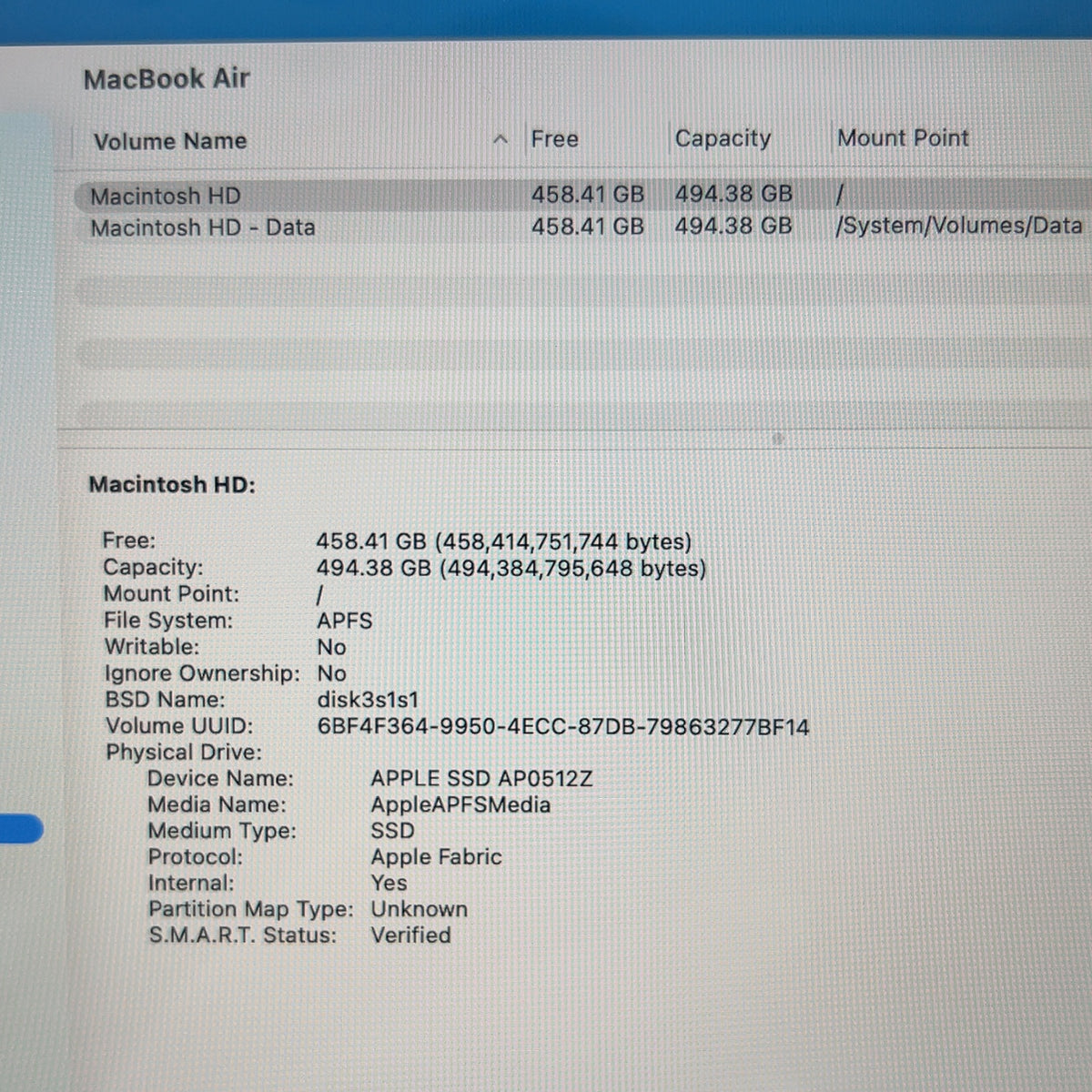Image resolution: width=1092 pixels, height=1092 pixels.
Task: Click the Partition Map Type value Unknown
Action: [419, 909]
